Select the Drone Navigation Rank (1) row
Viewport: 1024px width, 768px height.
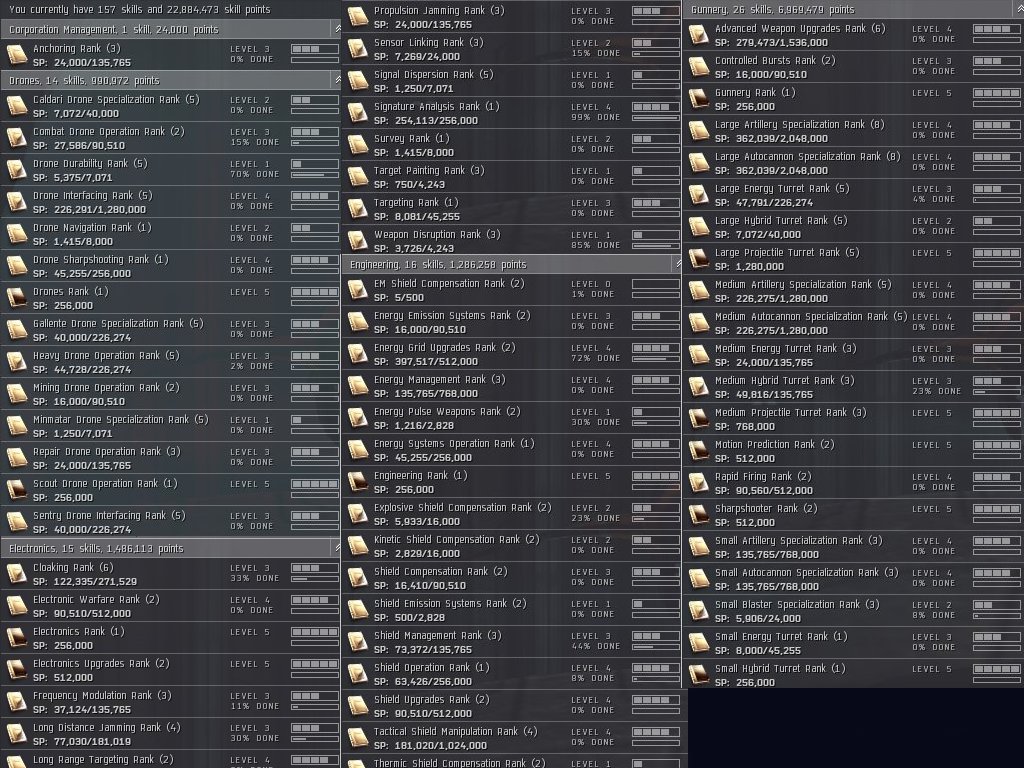(170, 234)
